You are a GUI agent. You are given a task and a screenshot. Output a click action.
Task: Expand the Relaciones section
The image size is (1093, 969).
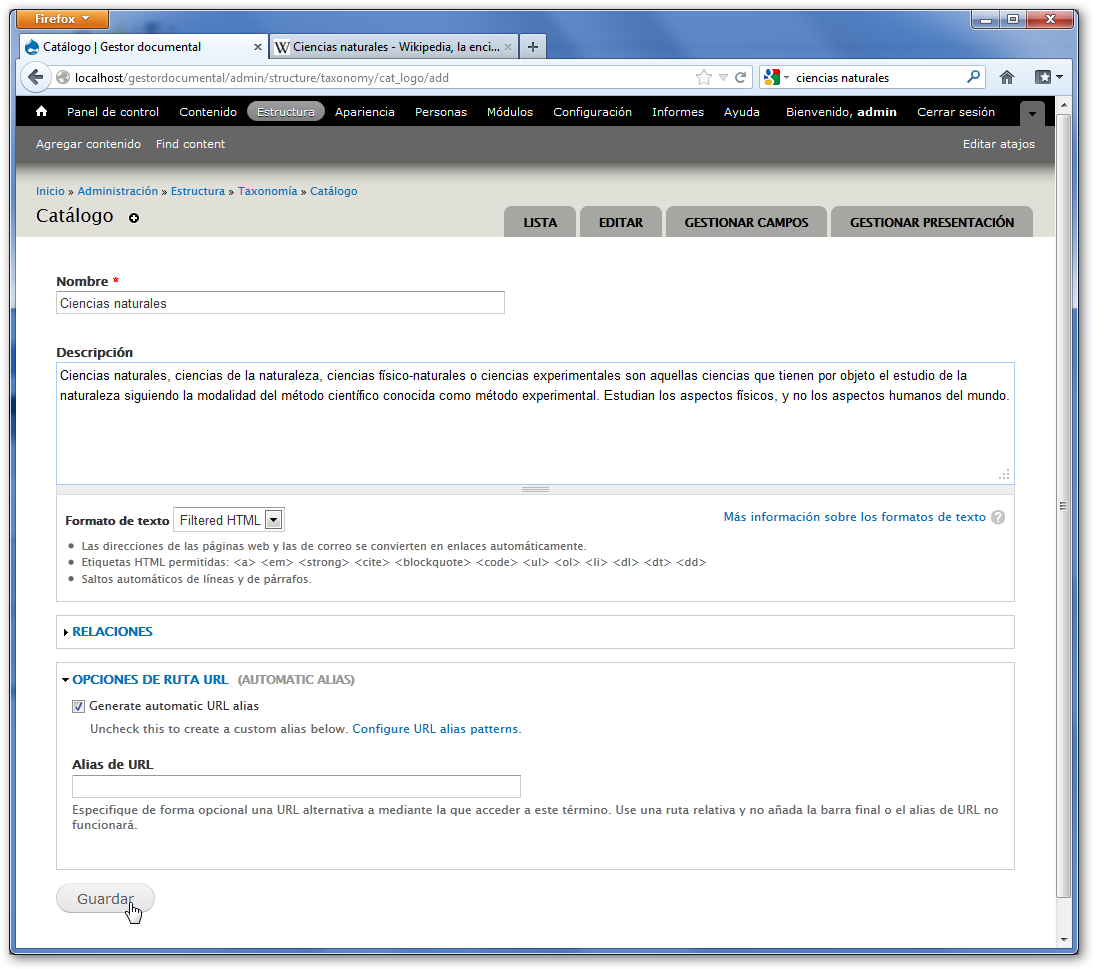click(x=112, y=632)
